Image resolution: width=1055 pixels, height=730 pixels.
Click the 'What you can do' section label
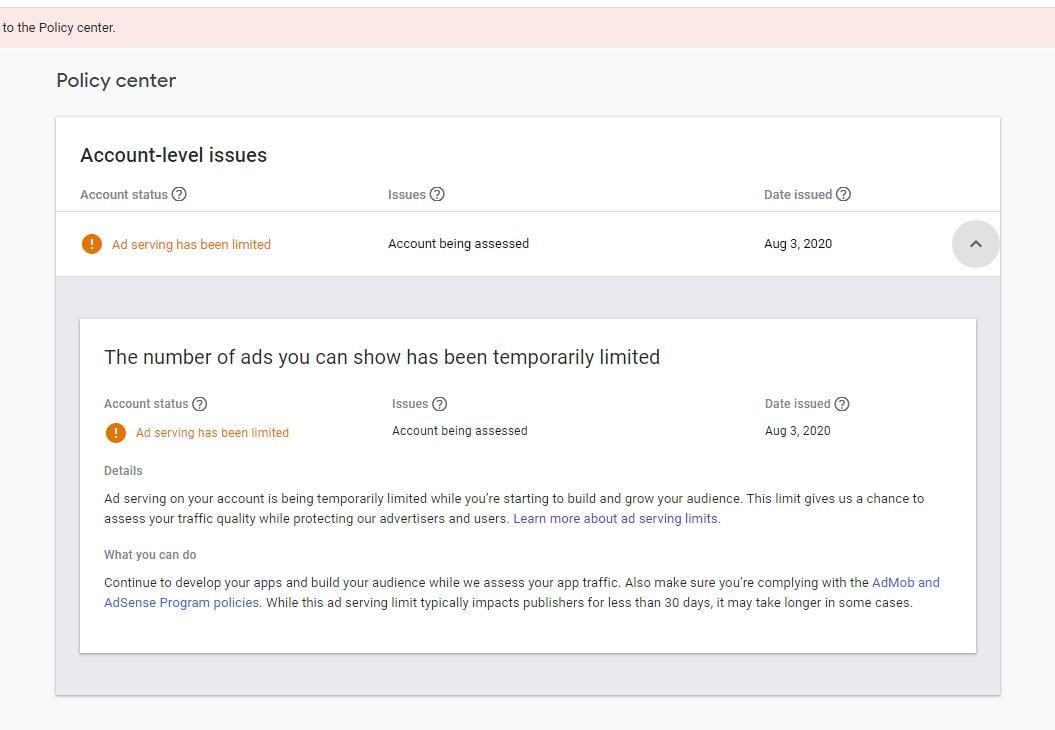(x=150, y=554)
